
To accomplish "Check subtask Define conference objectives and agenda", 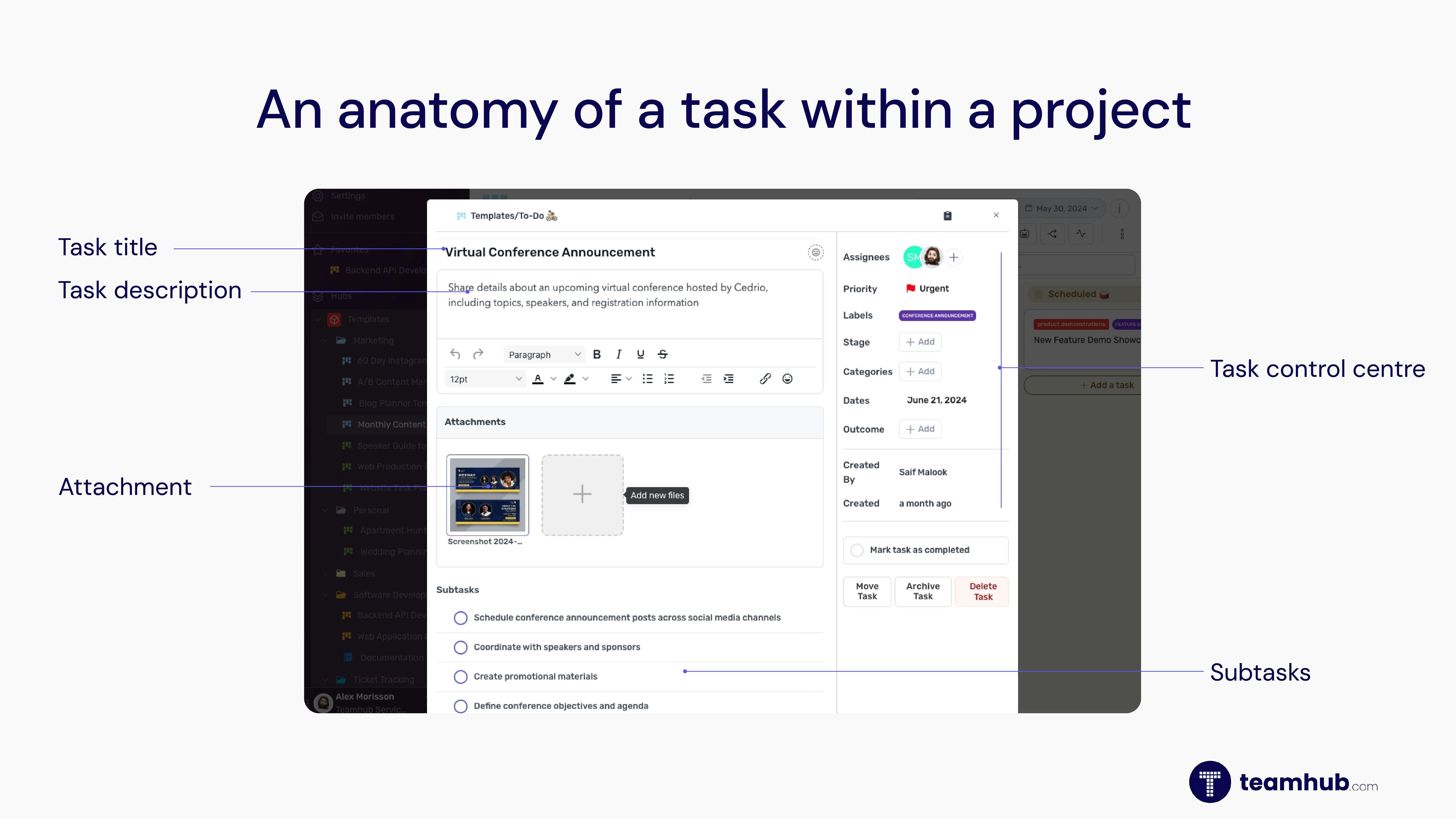I will 461,706.
